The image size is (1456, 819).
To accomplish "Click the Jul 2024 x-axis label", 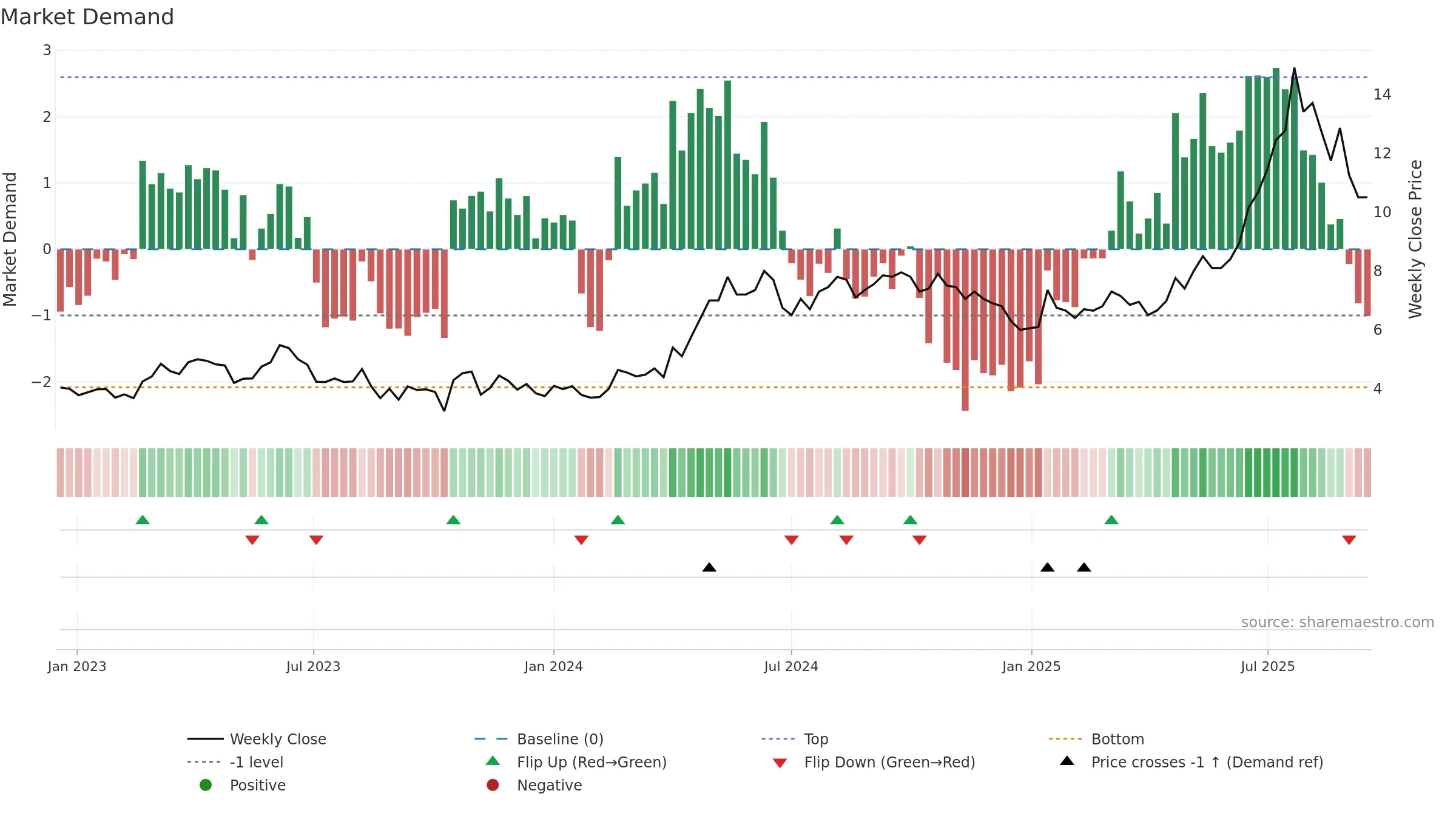I will pos(791,666).
